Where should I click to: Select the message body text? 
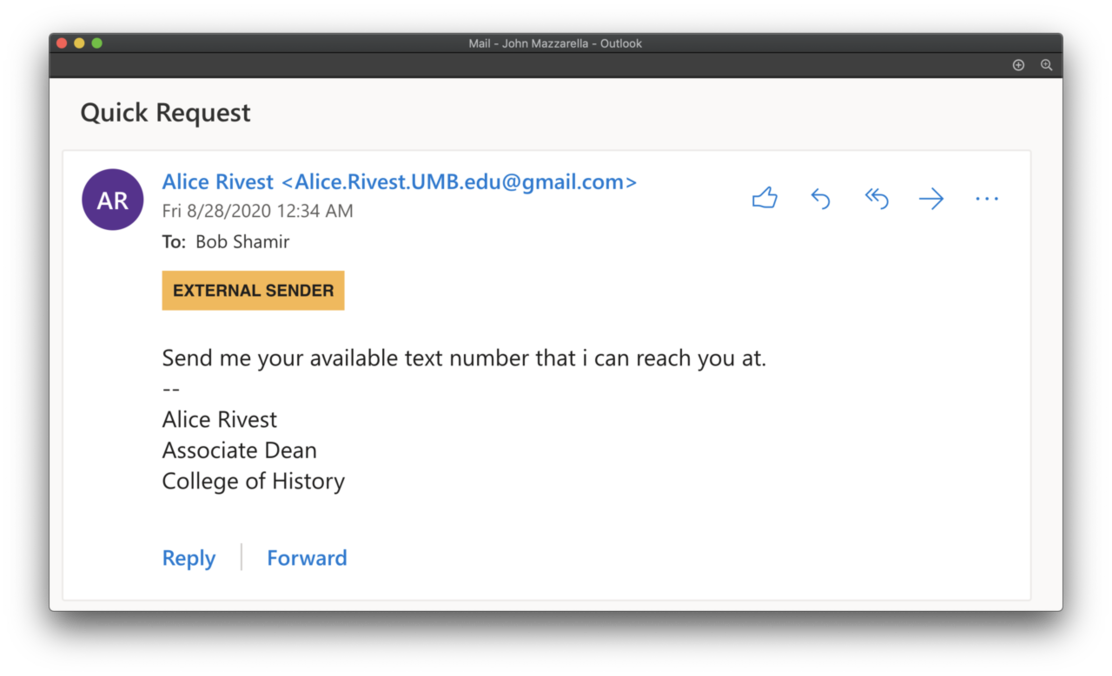pyautogui.click(x=463, y=357)
